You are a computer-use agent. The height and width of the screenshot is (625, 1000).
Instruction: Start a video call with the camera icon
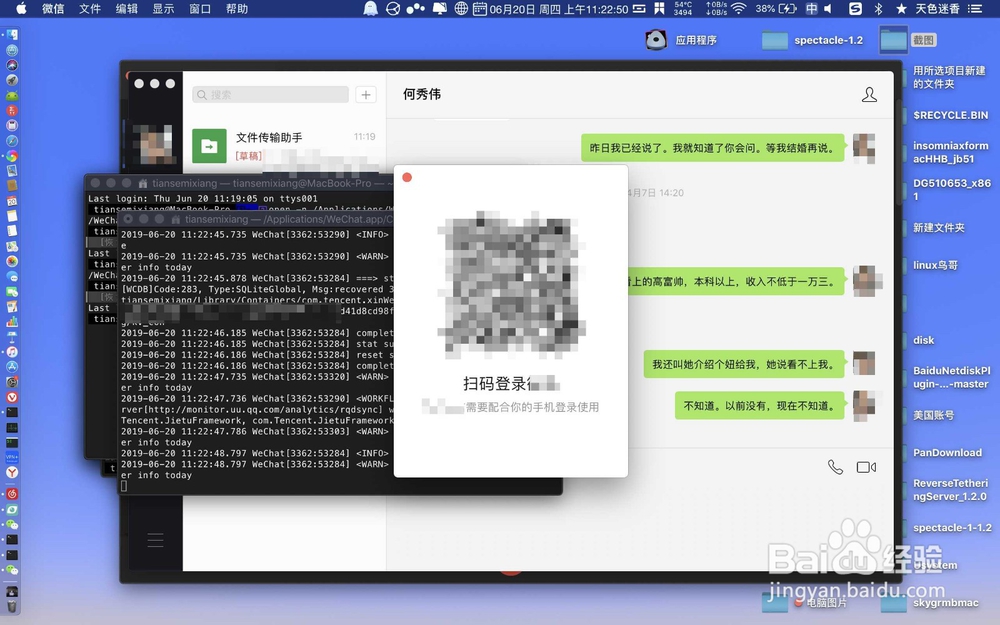pyautogui.click(x=866, y=467)
